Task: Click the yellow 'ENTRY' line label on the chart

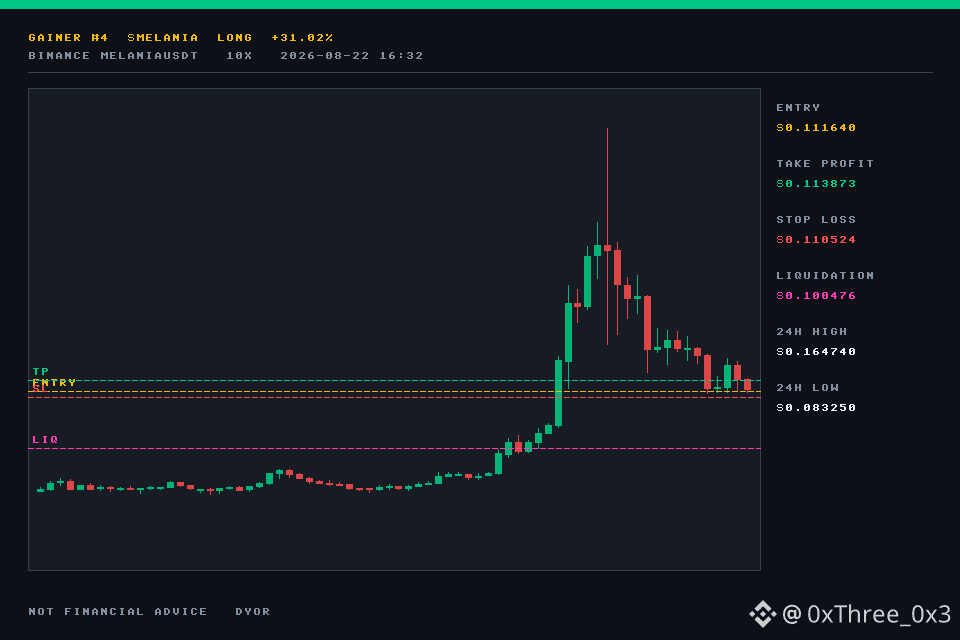Action: tap(54, 383)
